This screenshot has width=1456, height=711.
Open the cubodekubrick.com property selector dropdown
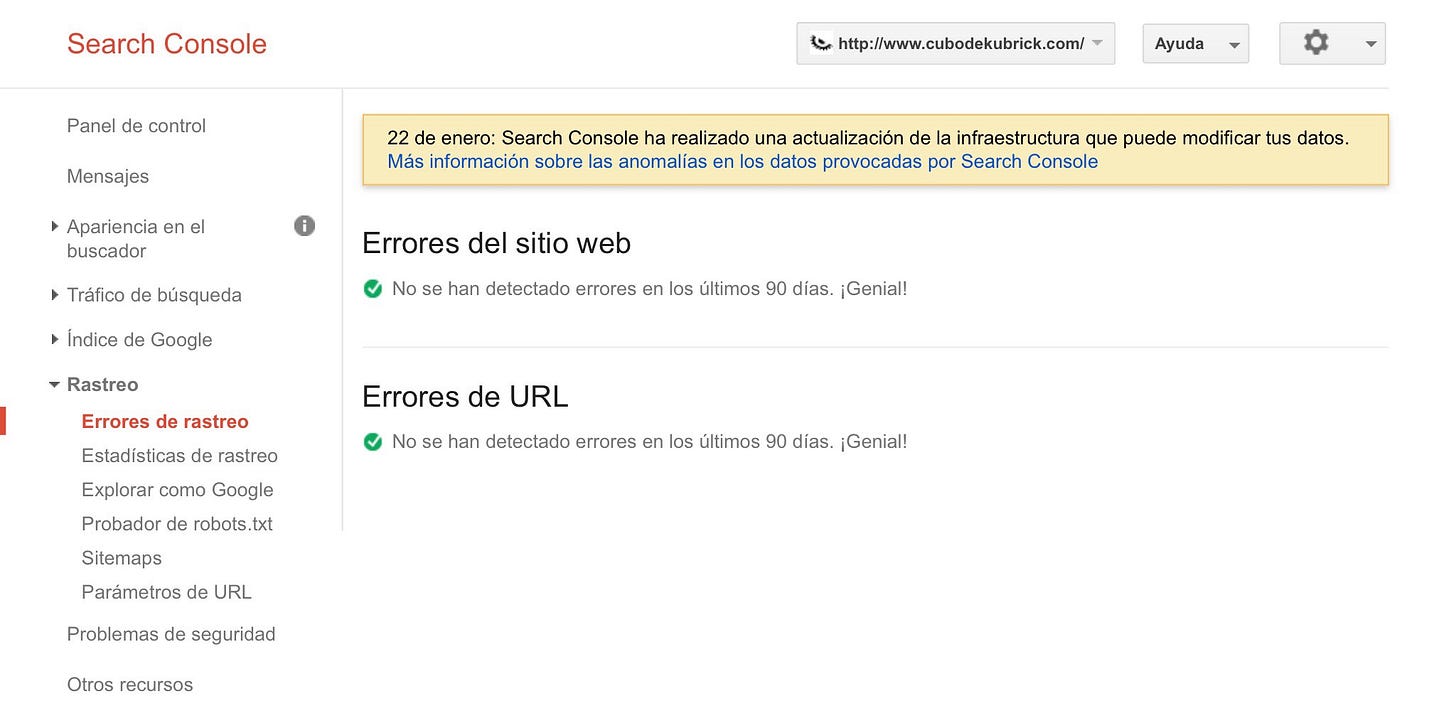coord(955,44)
